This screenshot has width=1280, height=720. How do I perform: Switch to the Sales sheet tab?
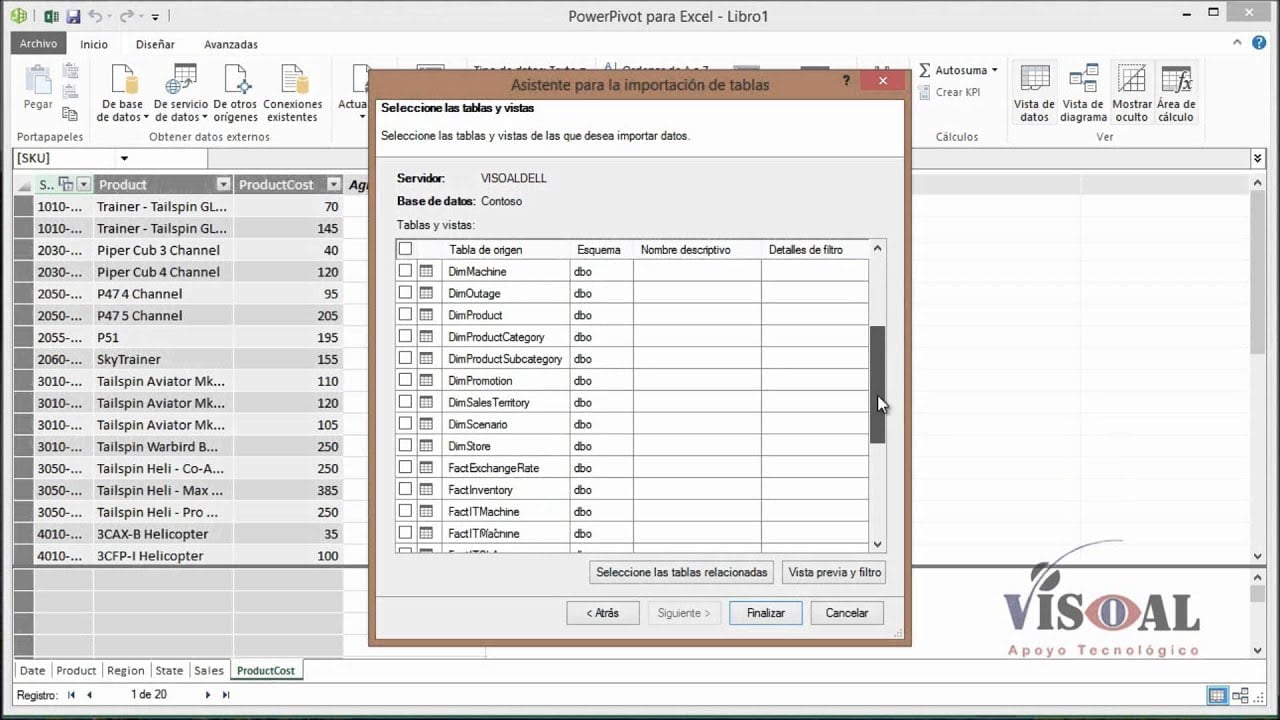point(209,670)
